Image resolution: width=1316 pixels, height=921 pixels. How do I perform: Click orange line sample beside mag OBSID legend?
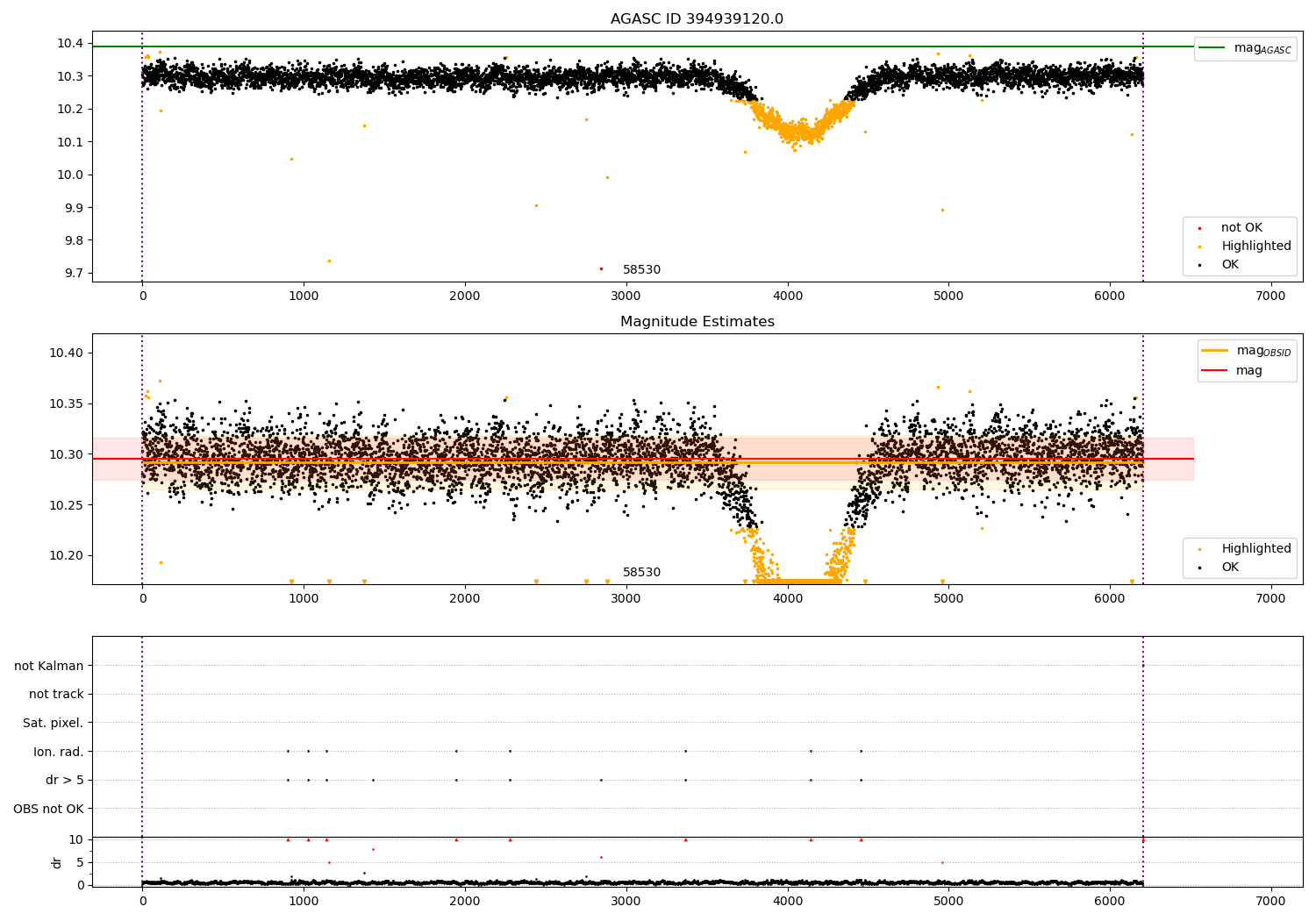click(x=1214, y=351)
